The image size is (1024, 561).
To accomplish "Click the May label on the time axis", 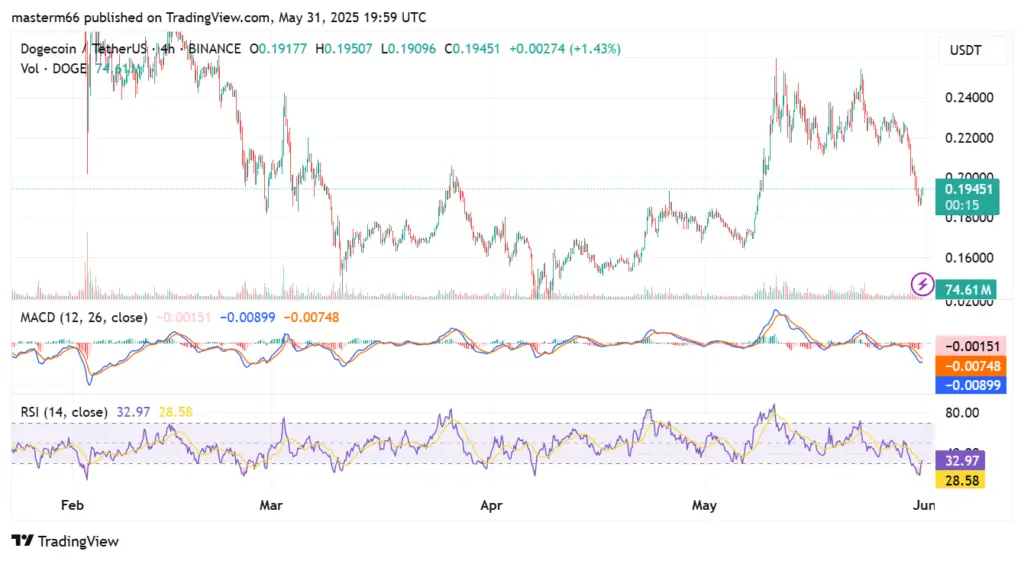I will (705, 506).
